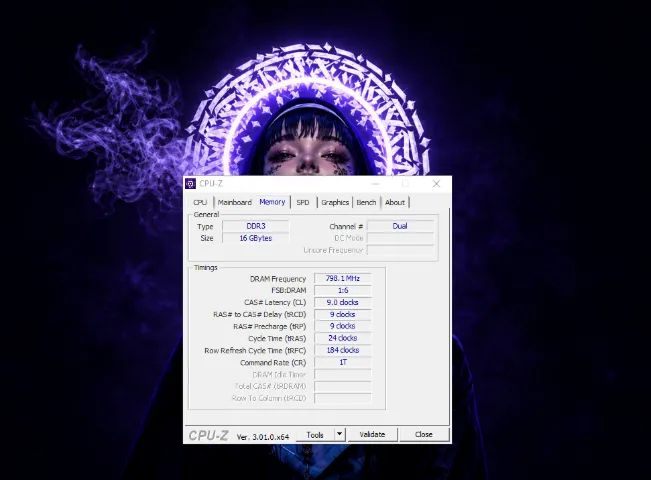Click the CPU-Z app icon in title bar
The height and width of the screenshot is (480, 651).
191,184
